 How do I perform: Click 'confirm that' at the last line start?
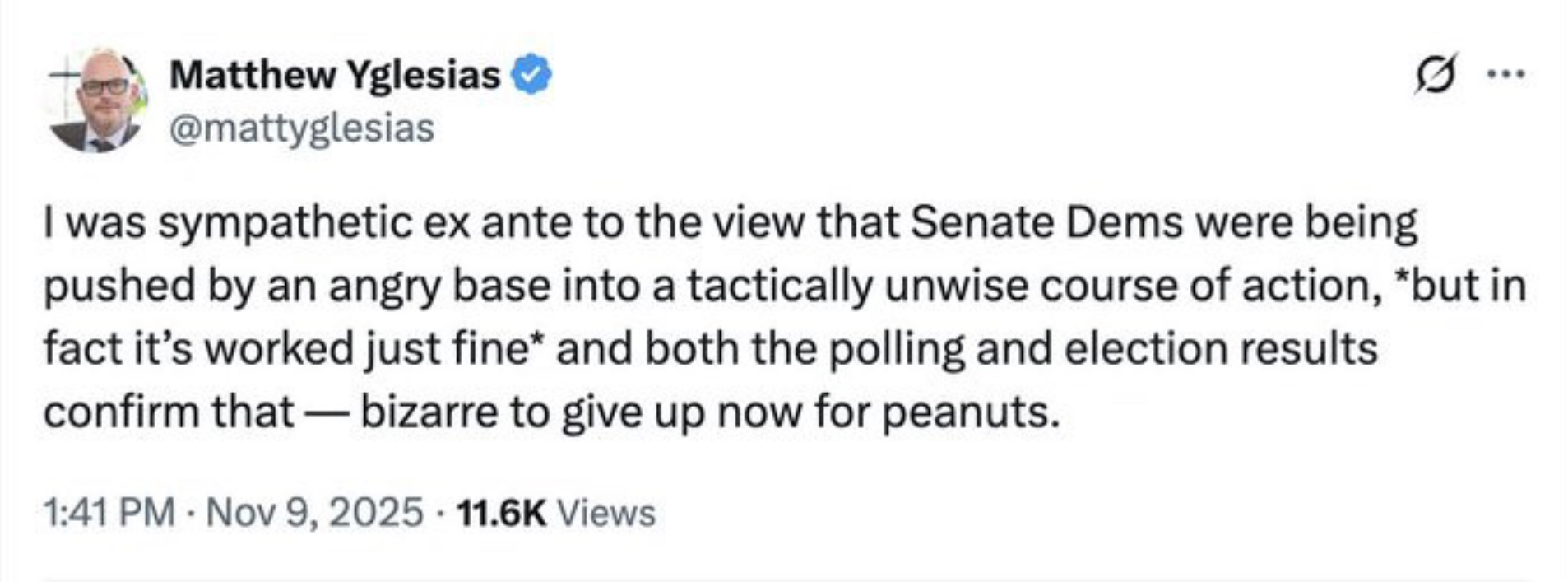click(169, 412)
